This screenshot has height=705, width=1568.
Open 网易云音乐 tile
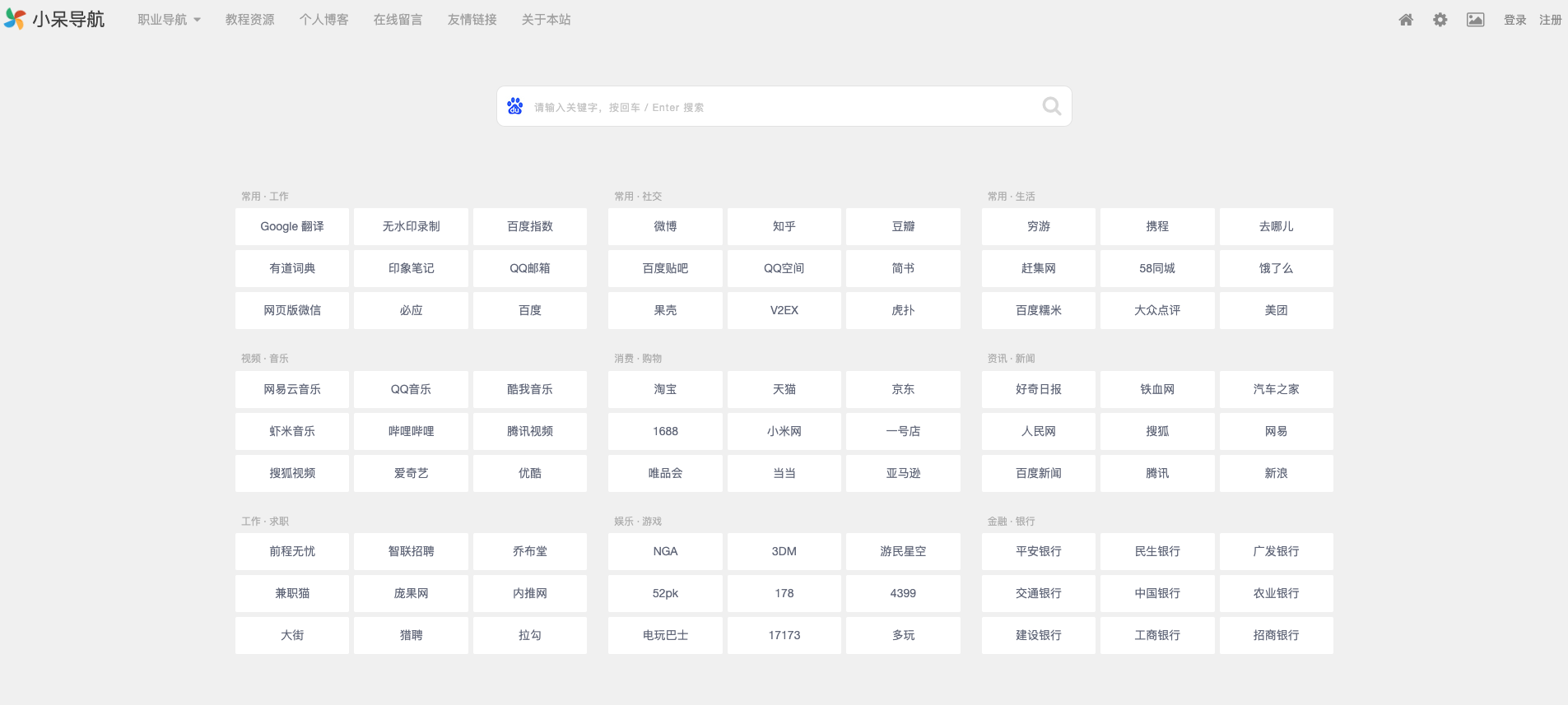(x=292, y=389)
